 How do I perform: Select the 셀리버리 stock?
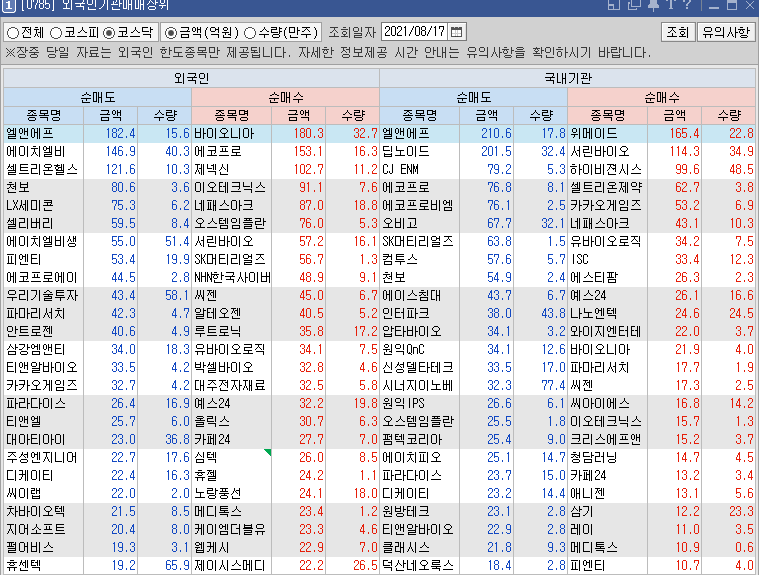point(30,224)
